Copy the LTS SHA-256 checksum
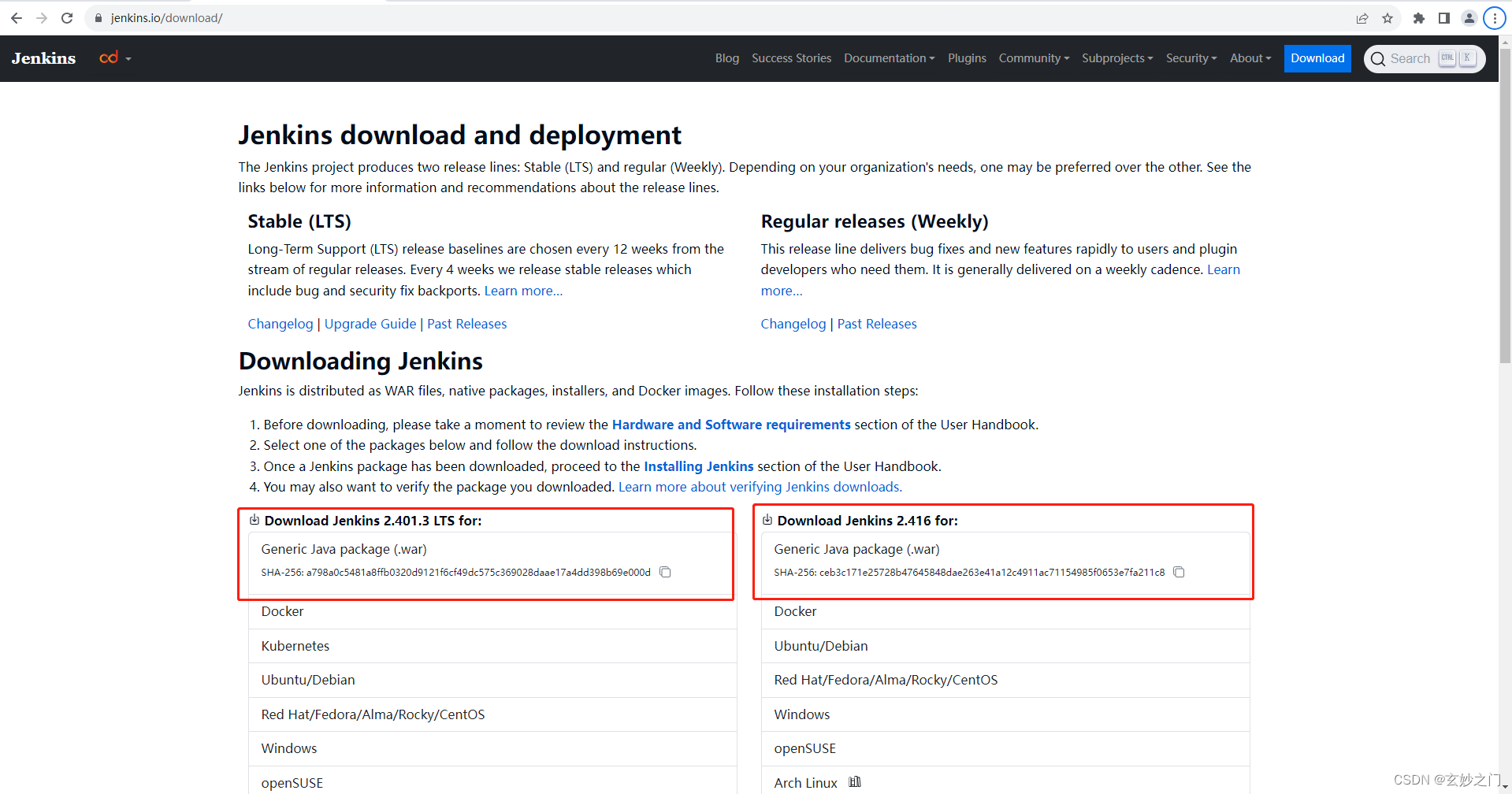Viewport: 1512px width, 794px height. [x=665, y=572]
